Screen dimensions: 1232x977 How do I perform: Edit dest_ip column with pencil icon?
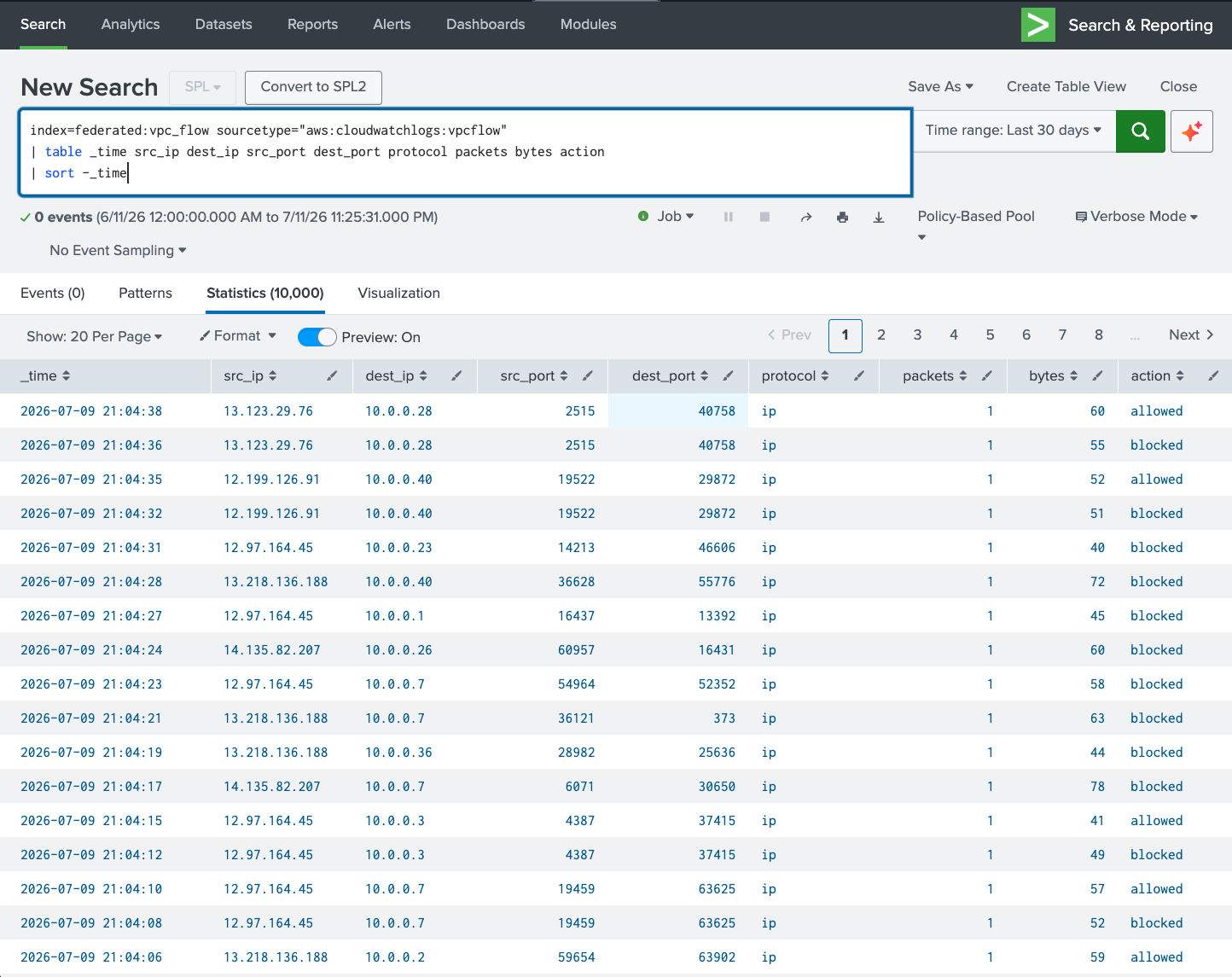[456, 375]
